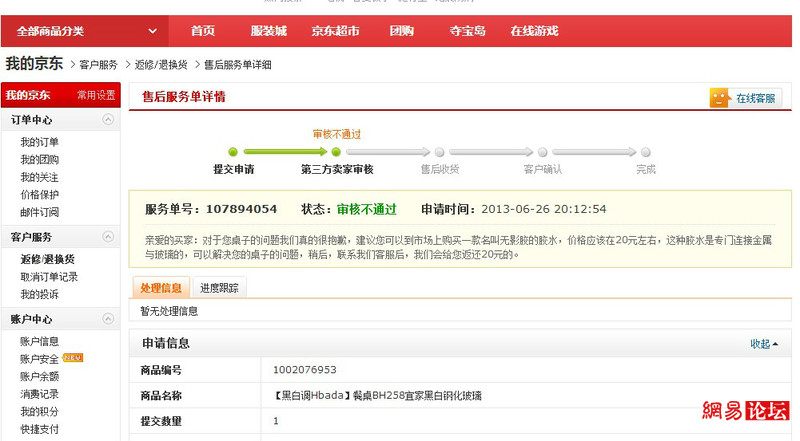The width and height of the screenshot is (800, 441).
Task: Click the 客户服务 breadcrumb link
Action: click(x=98, y=65)
